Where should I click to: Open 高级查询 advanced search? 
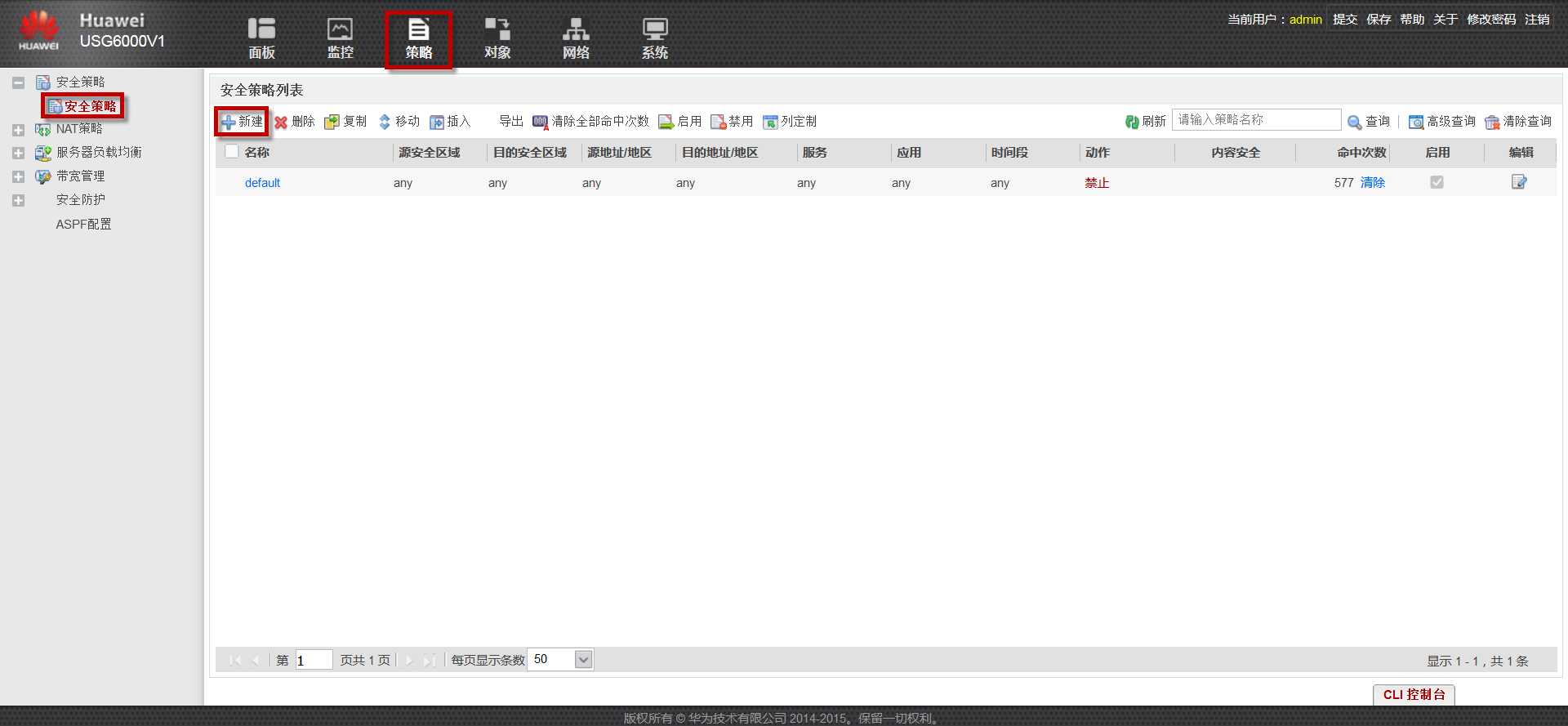(1442, 122)
